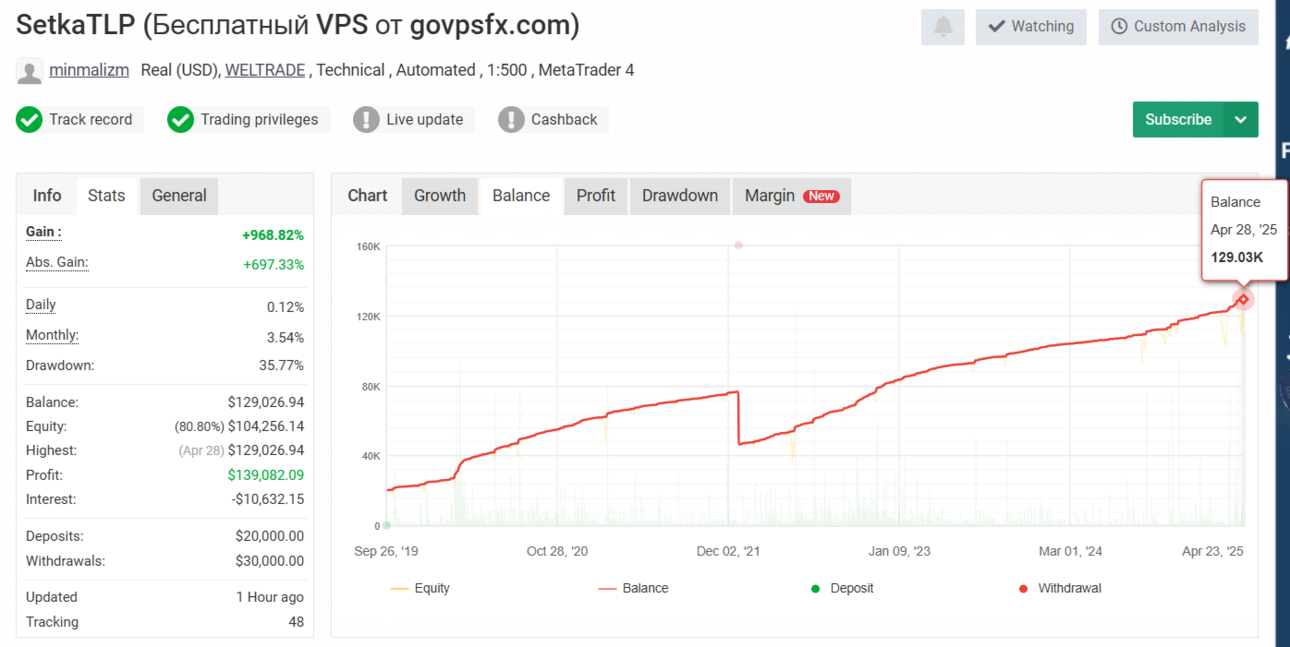Image resolution: width=1290 pixels, height=647 pixels.
Task: Click the notification bell icon
Action: coord(943,27)
